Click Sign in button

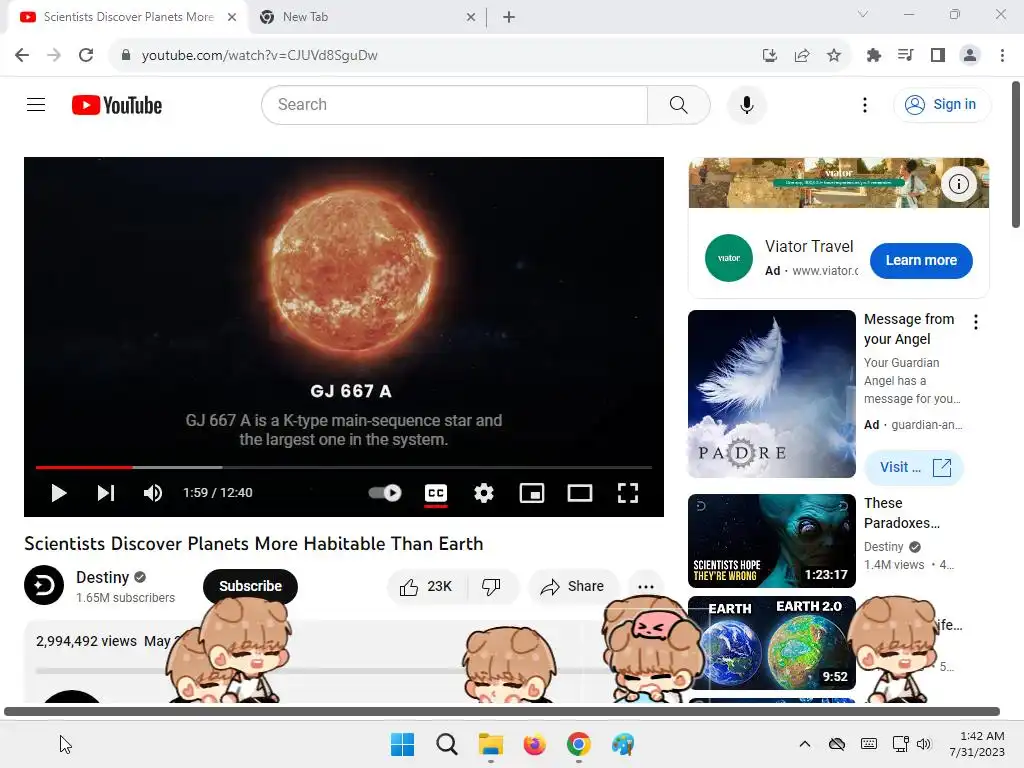[x=942, y=104]
